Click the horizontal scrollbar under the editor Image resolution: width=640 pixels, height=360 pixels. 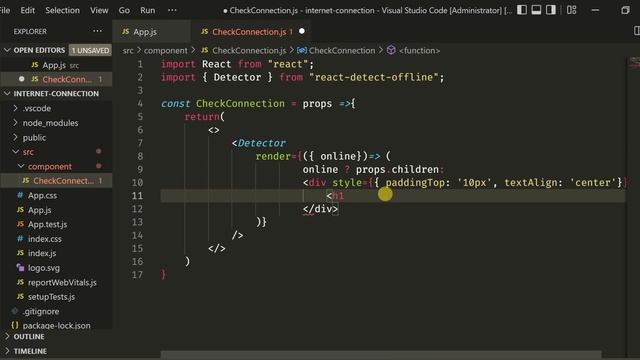pyautogui.click(x=380, y=355)
